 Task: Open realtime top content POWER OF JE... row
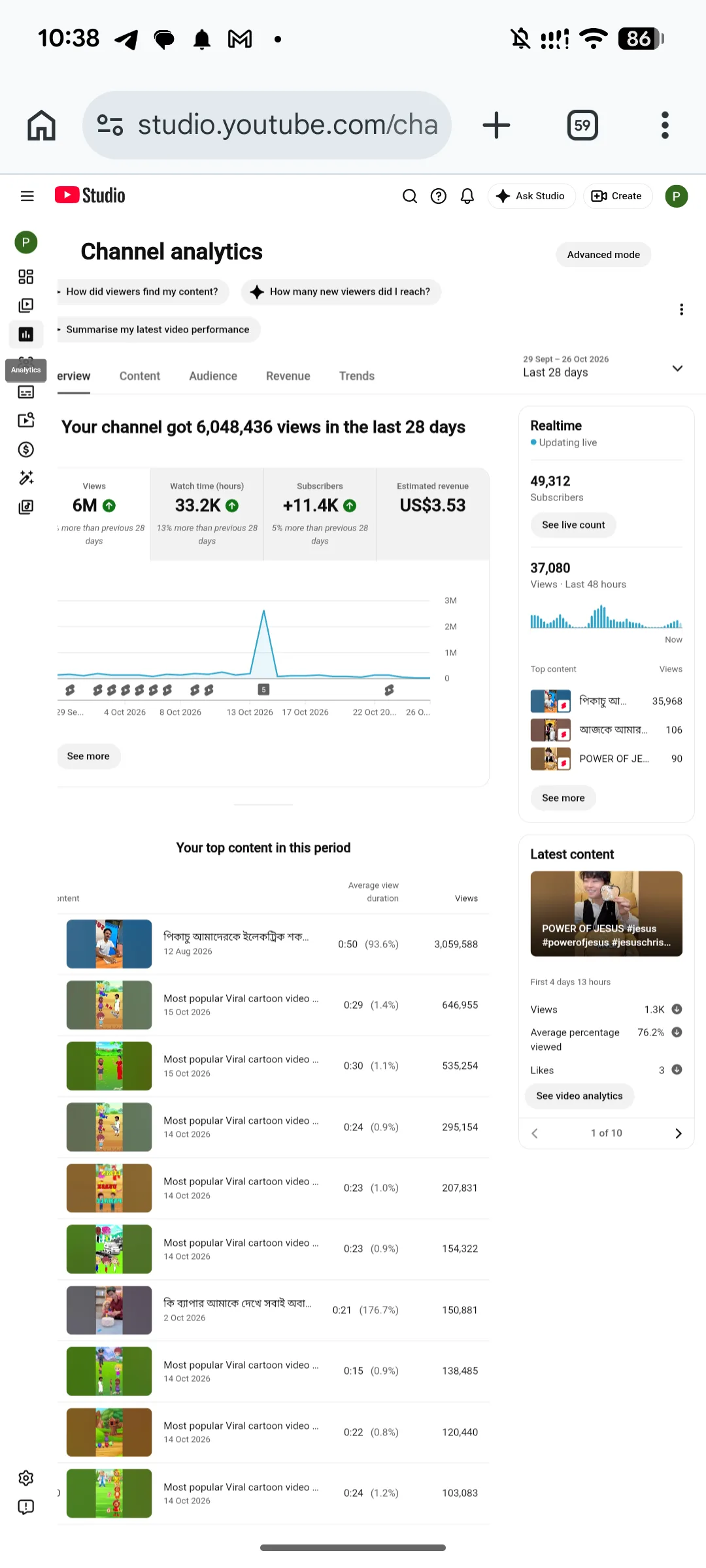point(607,759)
